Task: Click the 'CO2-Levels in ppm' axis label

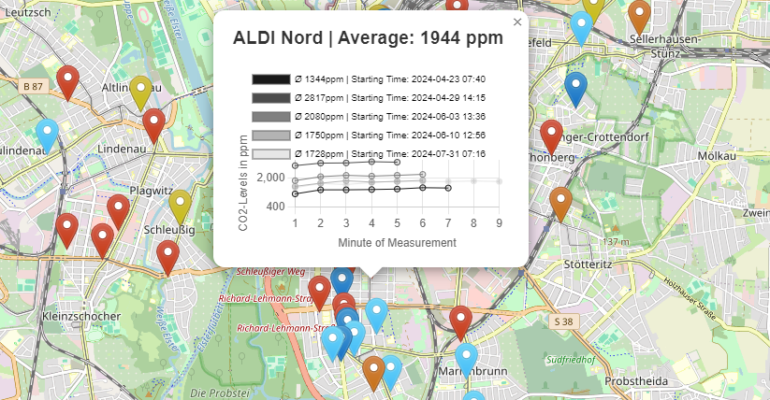Action: [243, 183]
